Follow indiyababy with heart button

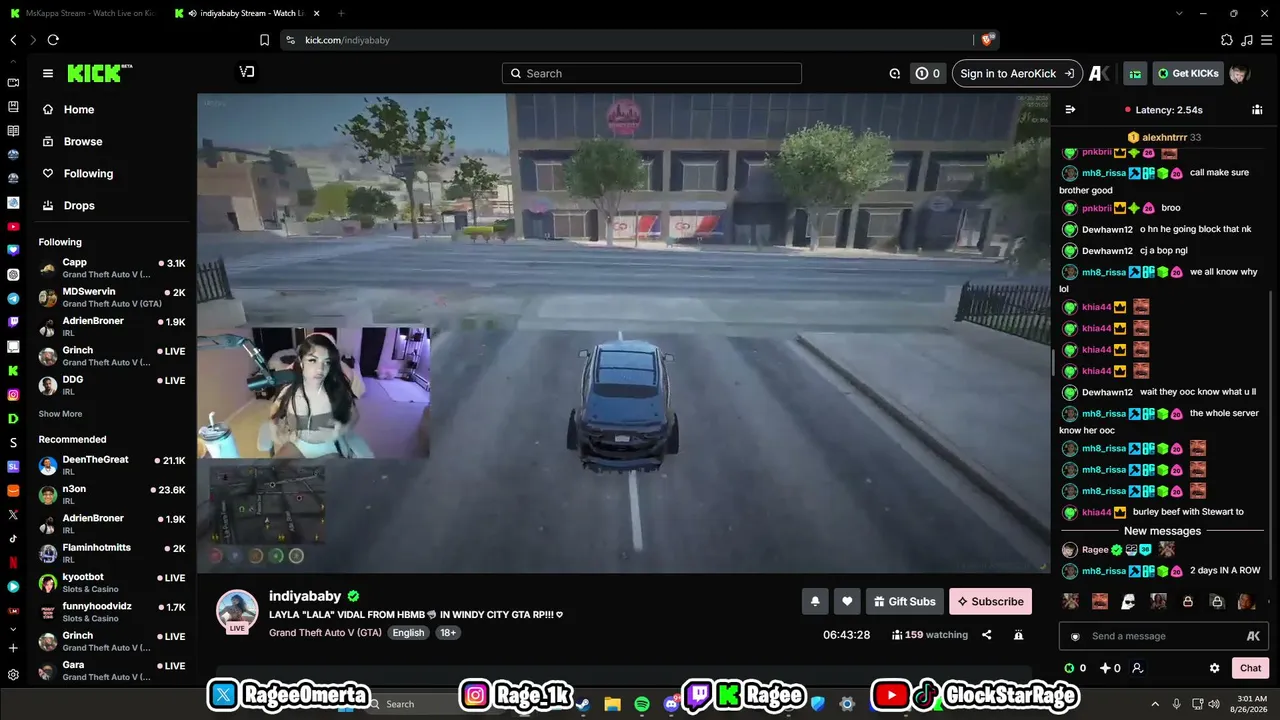click(x=847, y=601)
